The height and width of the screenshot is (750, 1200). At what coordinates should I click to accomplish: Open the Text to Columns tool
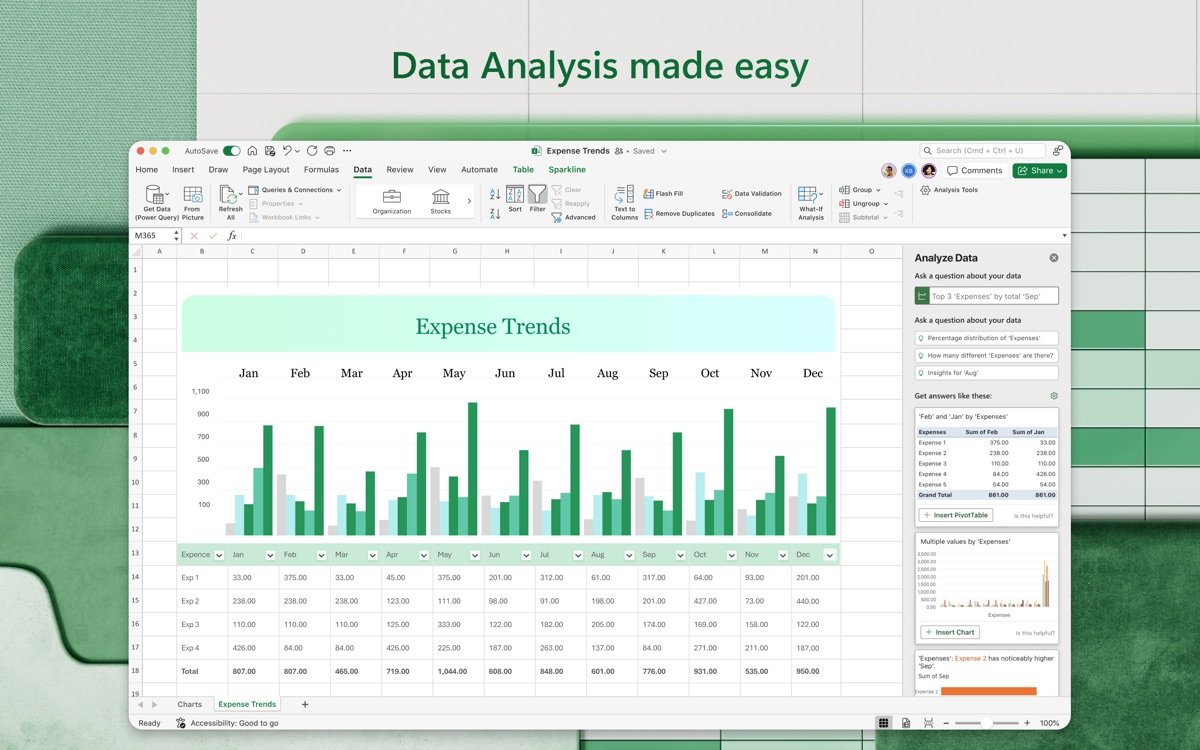point(624,195)
